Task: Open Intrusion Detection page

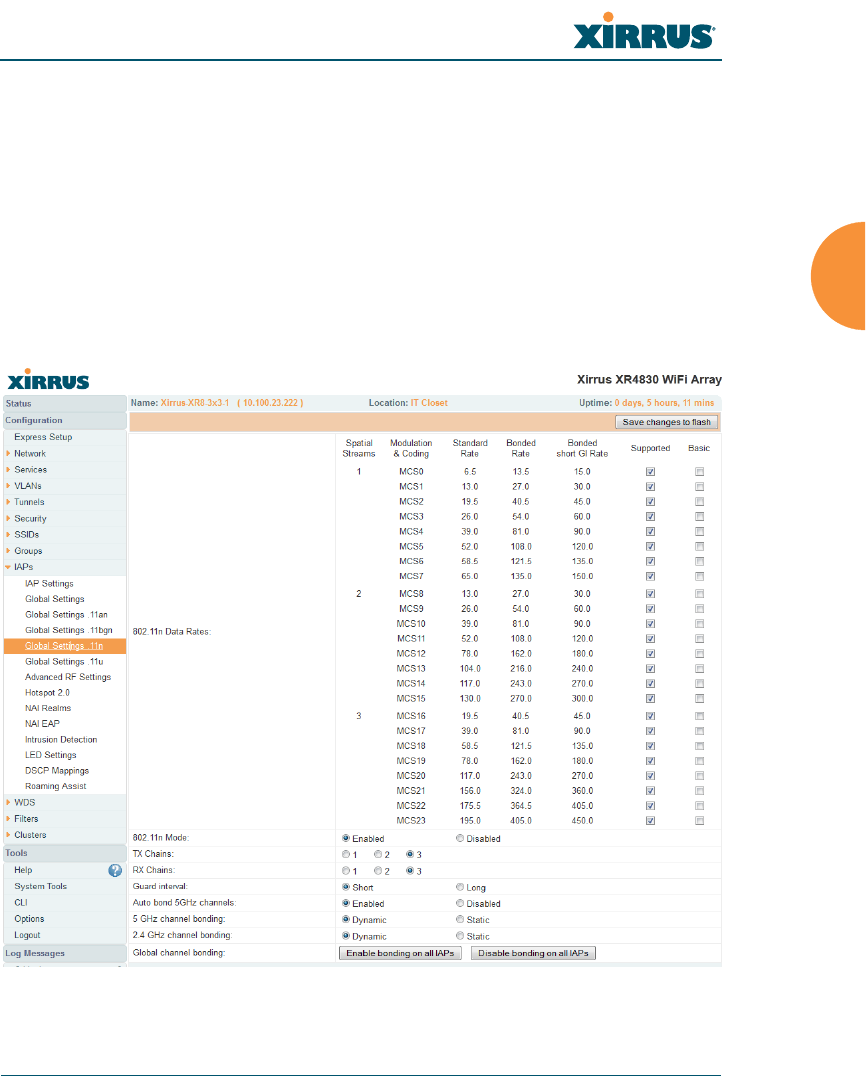Action: point(61,740)
